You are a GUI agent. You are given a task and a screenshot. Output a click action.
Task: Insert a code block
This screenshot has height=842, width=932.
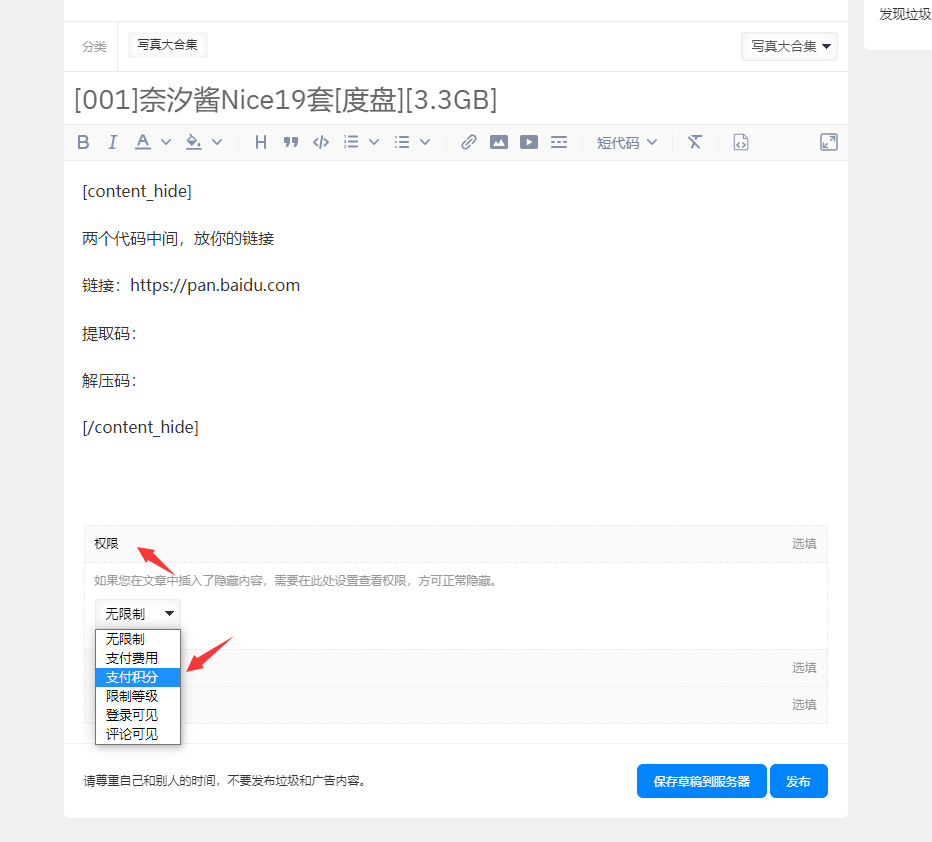click(x=320, y=141)
